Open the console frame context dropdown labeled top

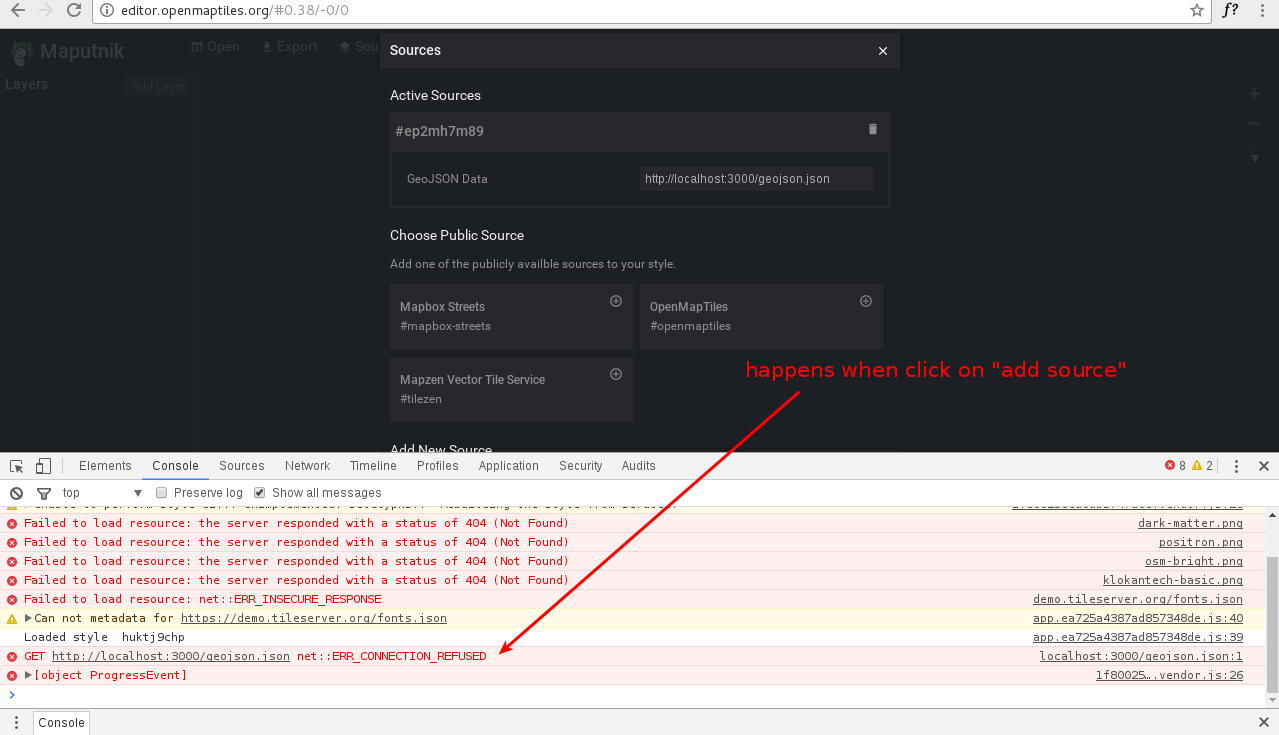[100, 492]
